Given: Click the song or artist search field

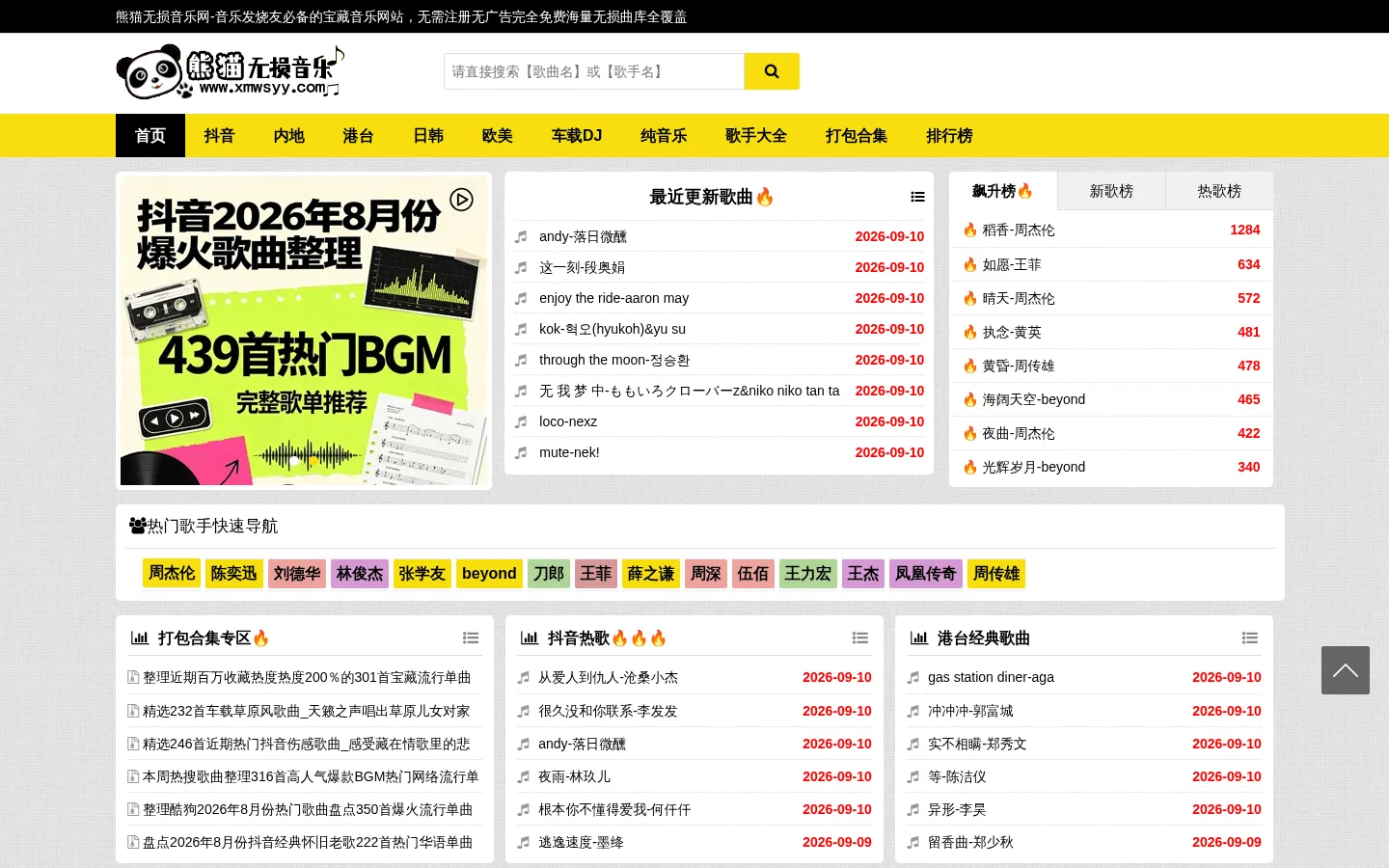Looking at the screenshot, I should (x=594, y=71).
